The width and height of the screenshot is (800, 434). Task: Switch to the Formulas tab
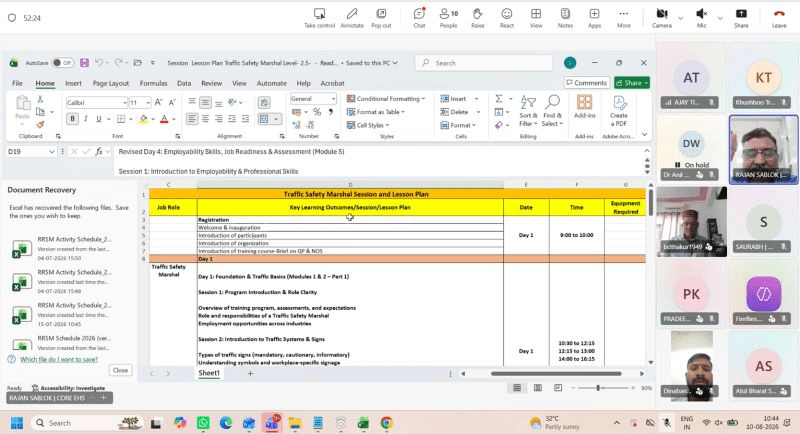153,83
